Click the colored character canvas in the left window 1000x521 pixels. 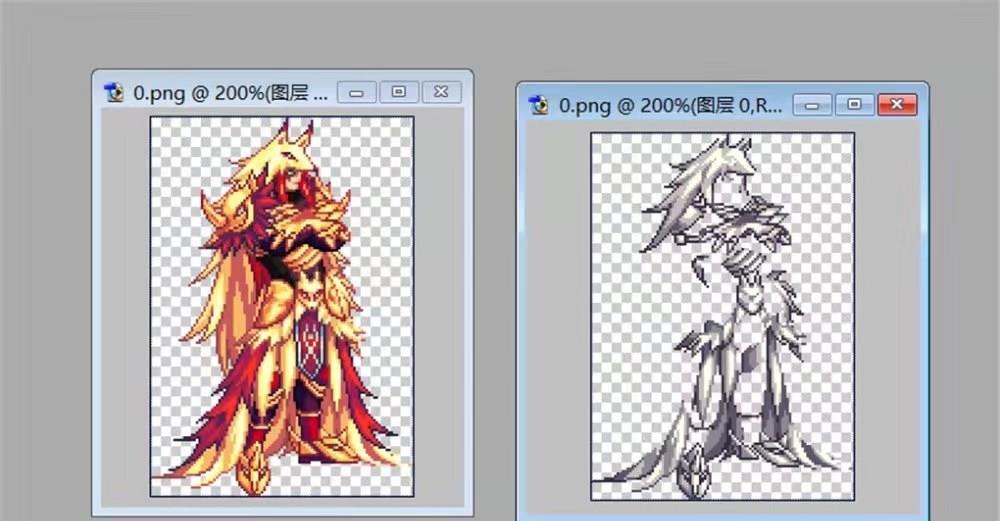coord(282,306)
